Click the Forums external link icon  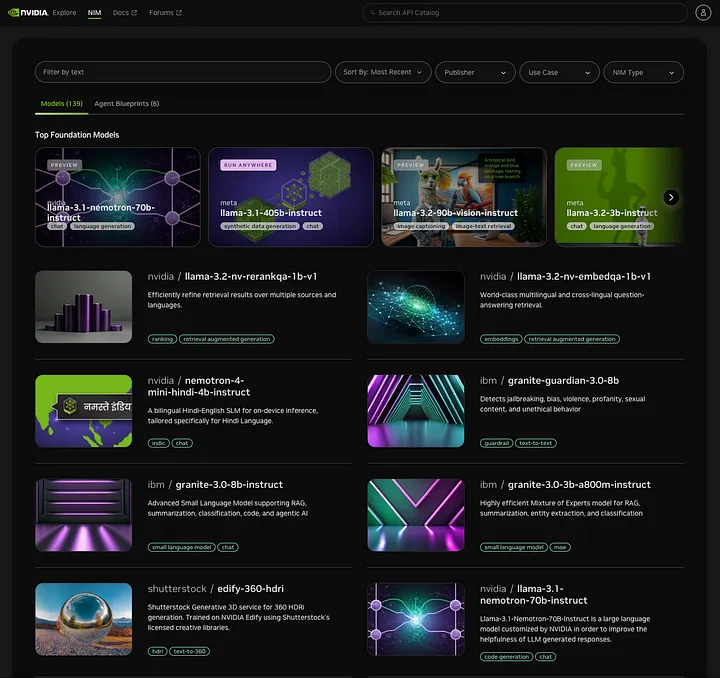coord(179,13)
